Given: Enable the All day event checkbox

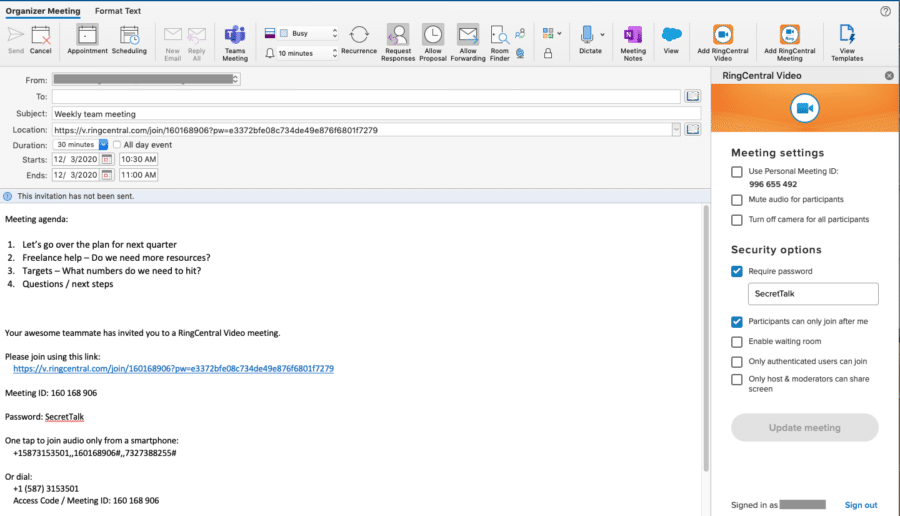Looking at the screenshot, I should [x=117, y=145].
